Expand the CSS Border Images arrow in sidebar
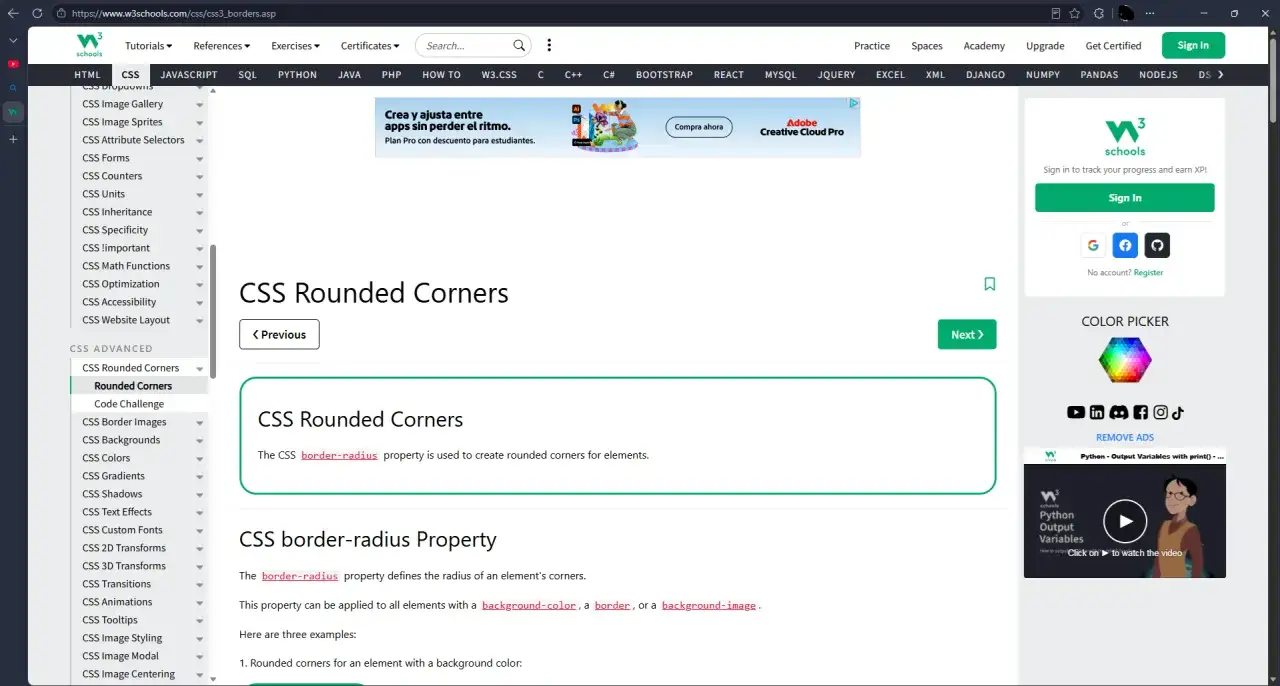 tap(200, 423)
